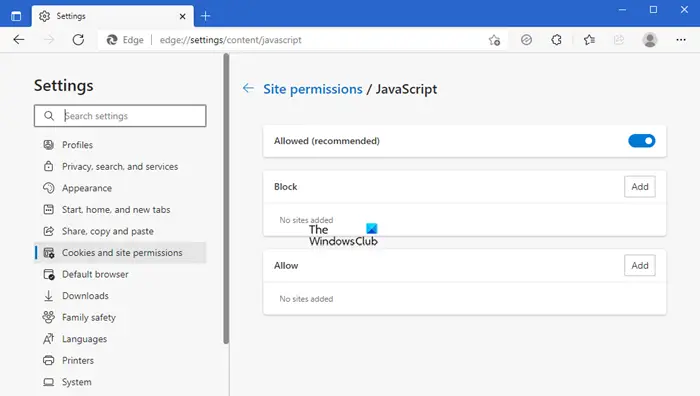Click the Settings tab title
Viewport: 700px width, 396px height.
pos(71,16)
